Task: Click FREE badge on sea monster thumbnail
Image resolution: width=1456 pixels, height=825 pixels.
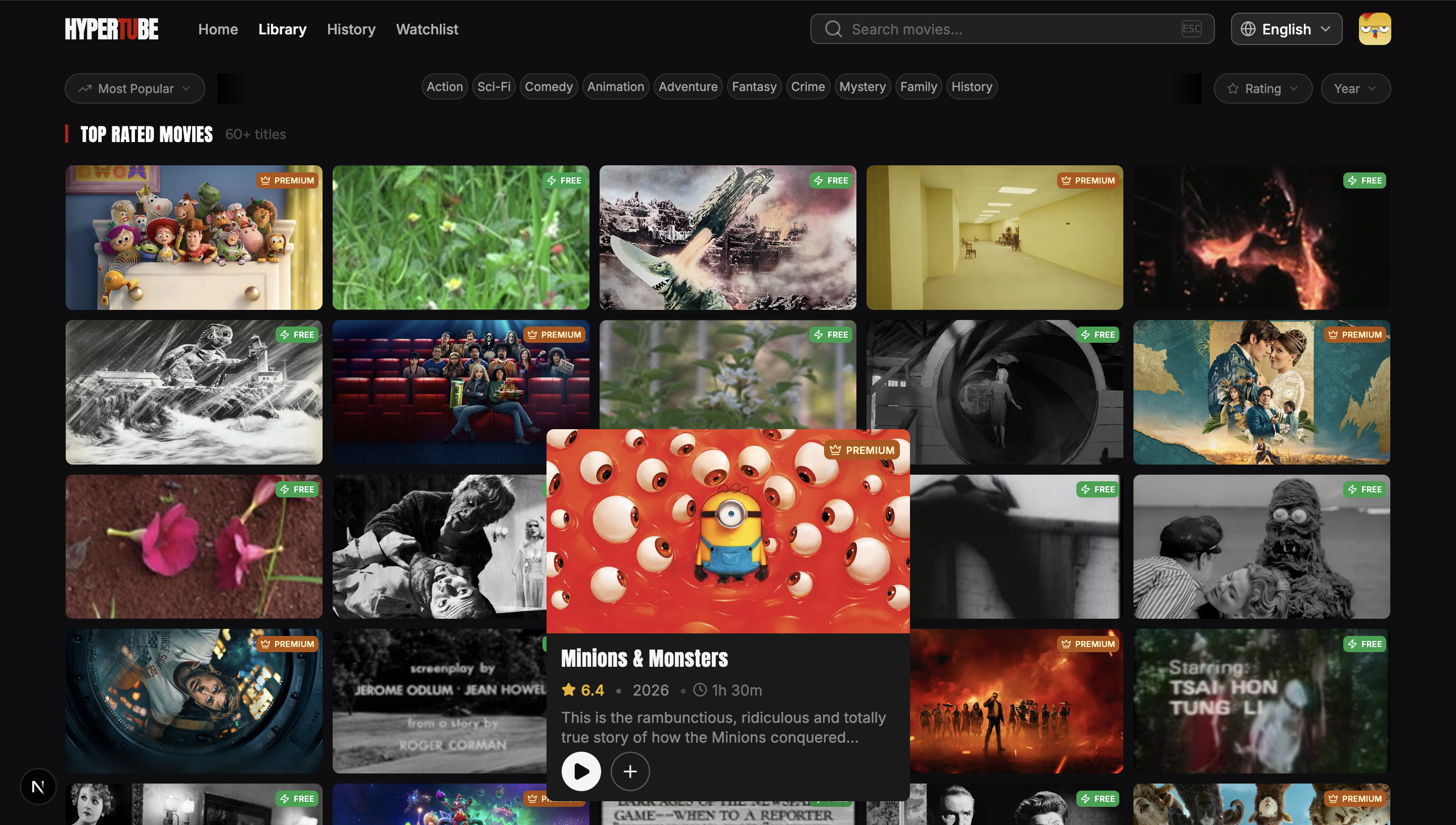Action: click(x=1364, y=489)
